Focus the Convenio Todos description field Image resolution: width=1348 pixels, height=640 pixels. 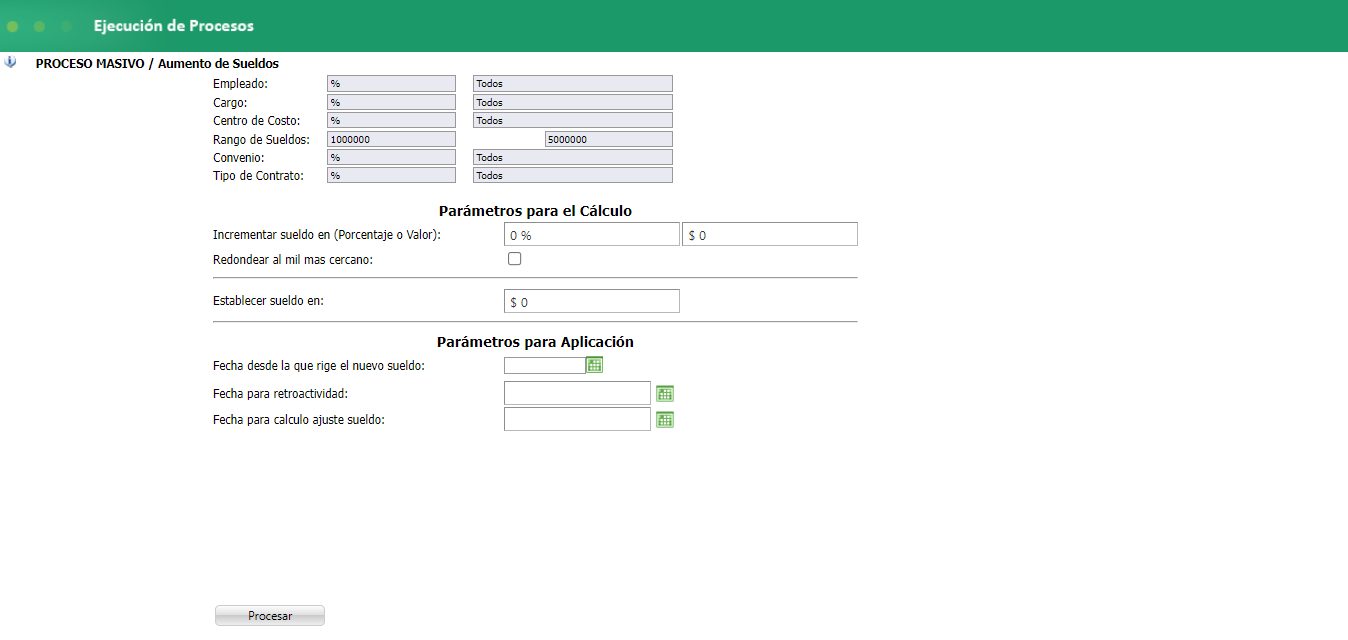pos(573,157)
